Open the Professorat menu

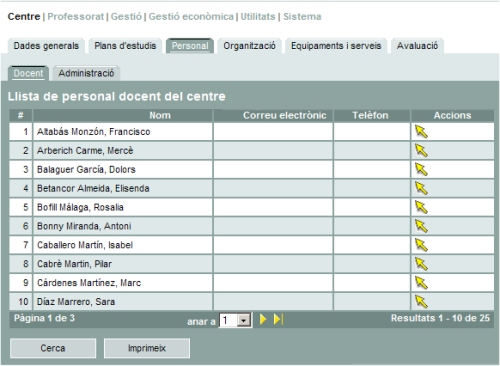(x=75, y=16)
